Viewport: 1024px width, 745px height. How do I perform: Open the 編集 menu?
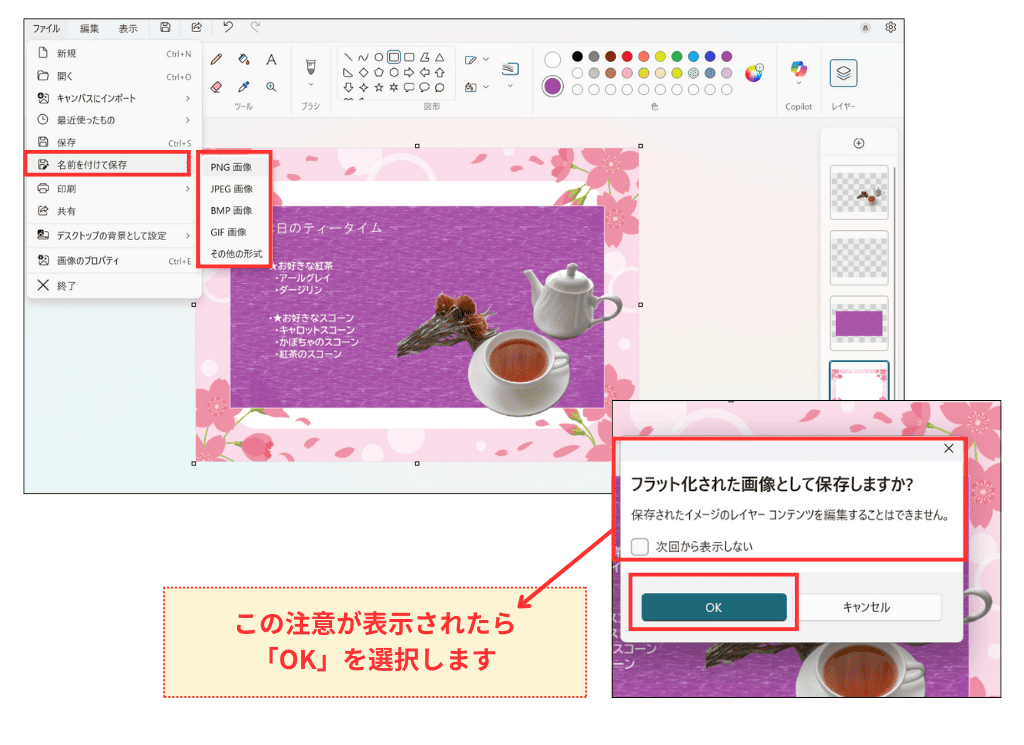[88, 28]
